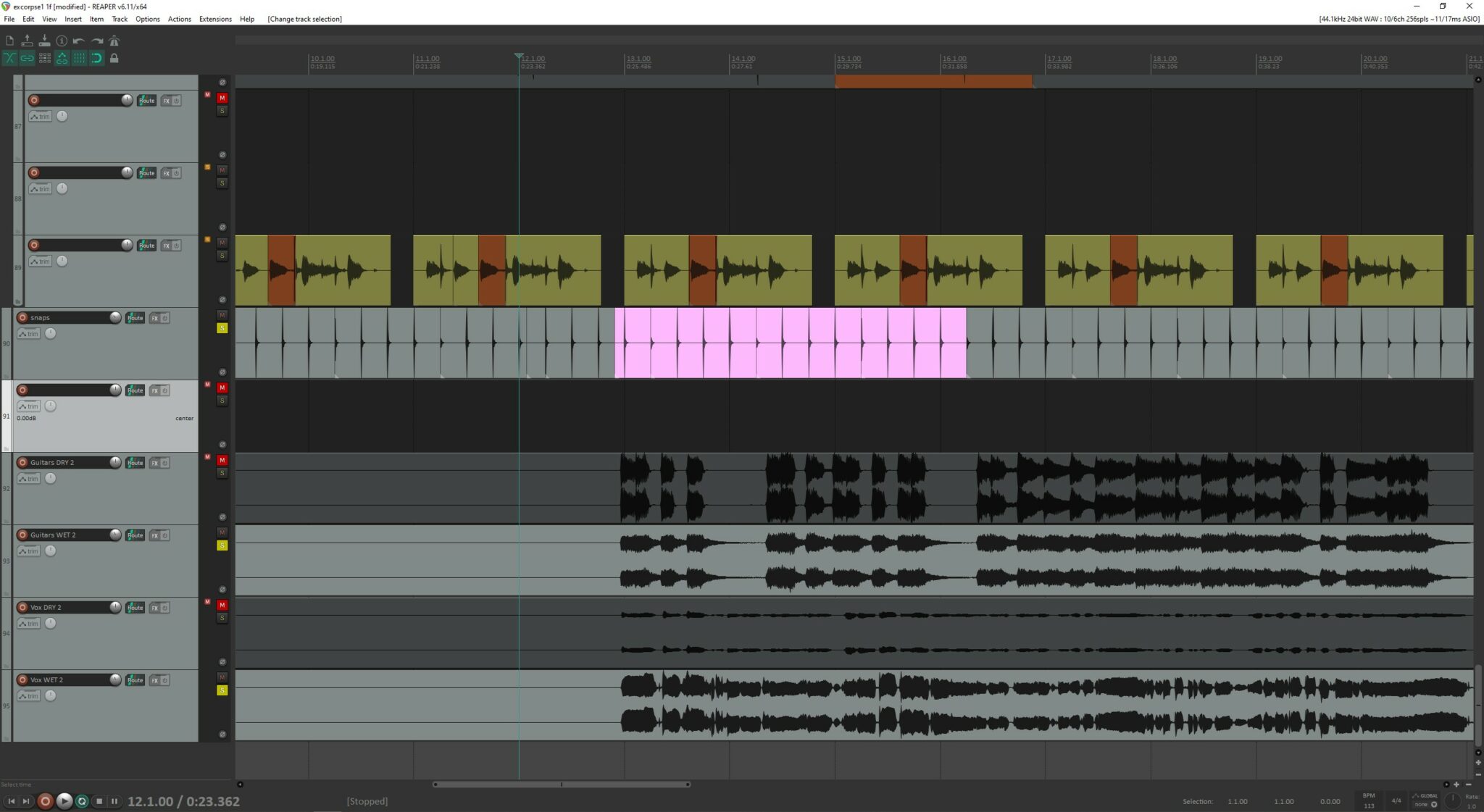Open trim envelope menu on snaps track
Image resolution: width=1484 pixels, height=812 pixels.
pos(28,334)
